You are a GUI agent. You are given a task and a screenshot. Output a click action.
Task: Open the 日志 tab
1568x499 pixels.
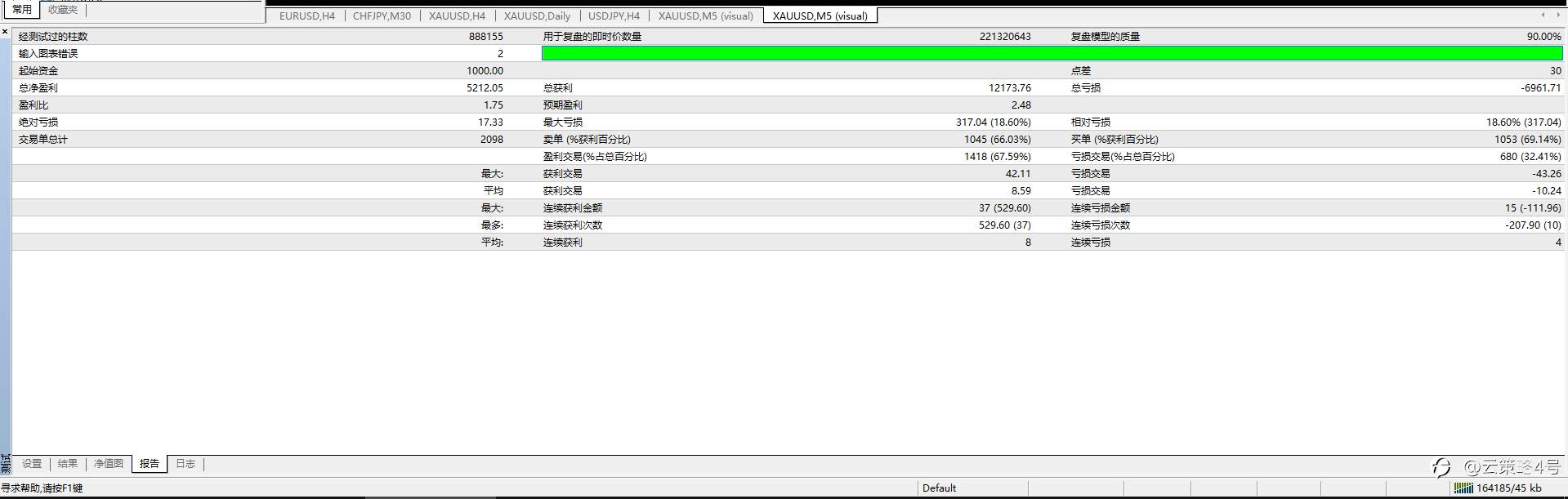[x=185, y=464]
